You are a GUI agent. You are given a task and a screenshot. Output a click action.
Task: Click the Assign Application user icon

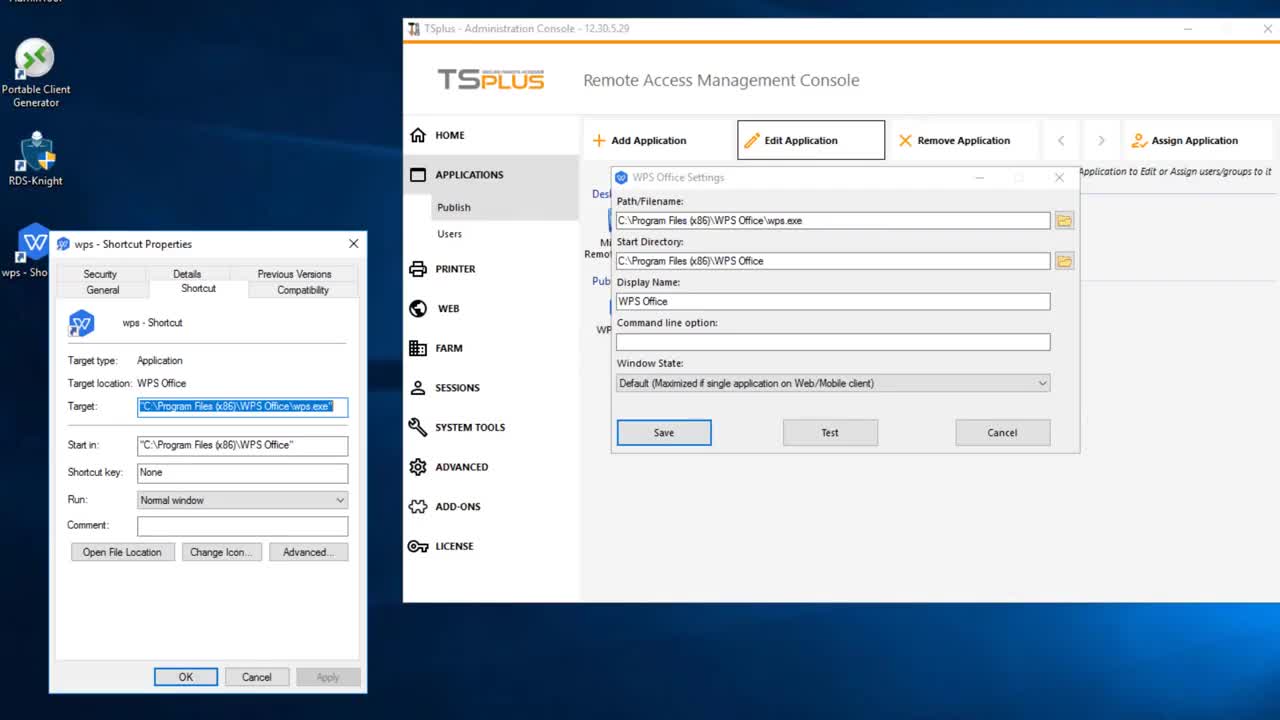tap(1139, 141)
